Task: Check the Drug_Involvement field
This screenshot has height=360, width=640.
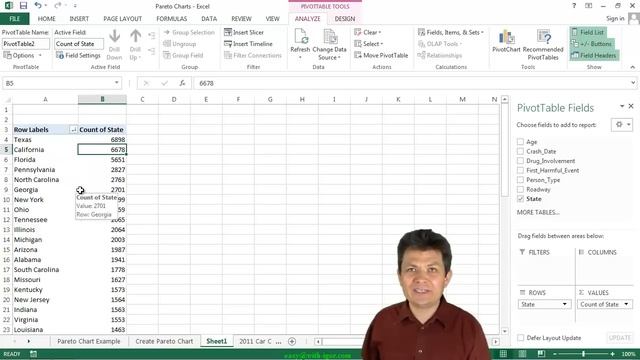Action: 520,160
